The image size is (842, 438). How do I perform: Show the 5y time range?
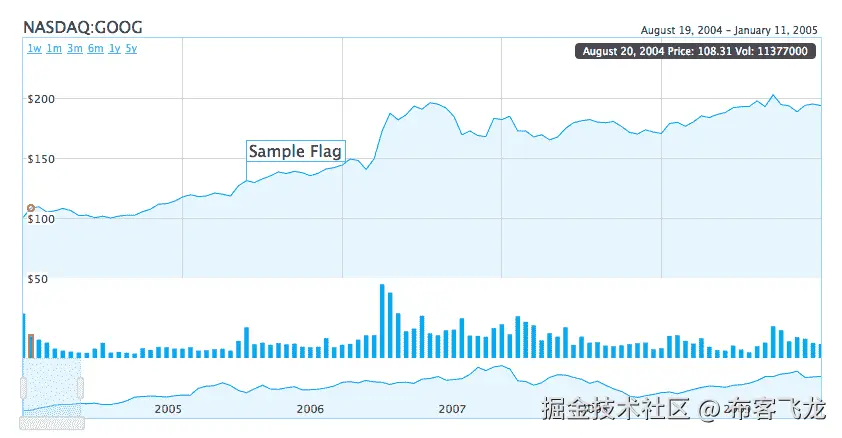click(132, 48)
